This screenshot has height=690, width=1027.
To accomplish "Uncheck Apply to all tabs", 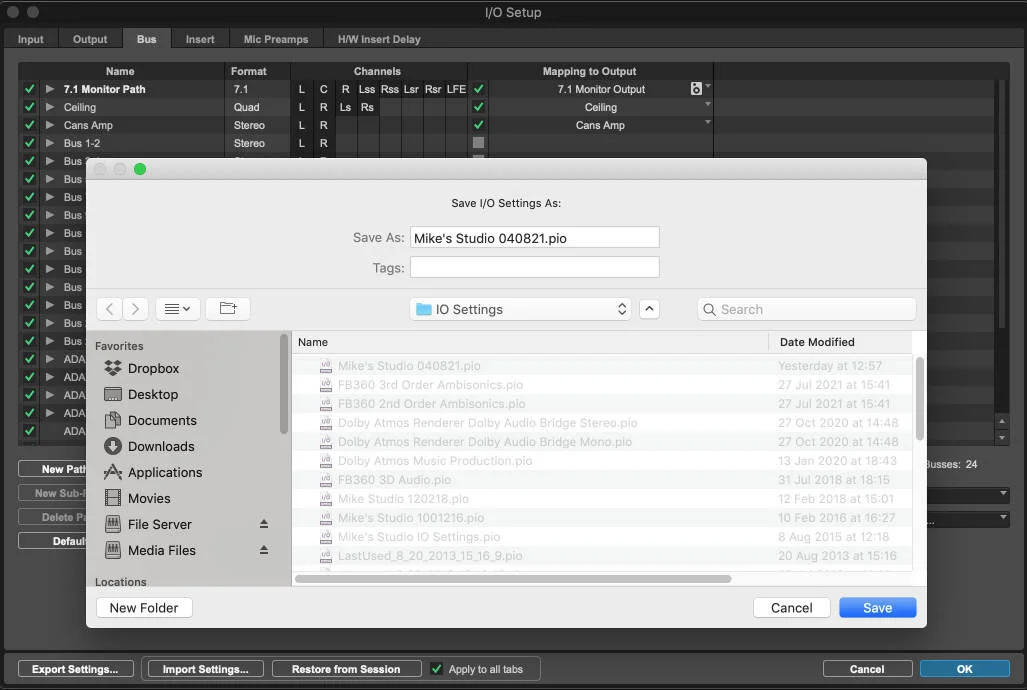I will point(436,669).
